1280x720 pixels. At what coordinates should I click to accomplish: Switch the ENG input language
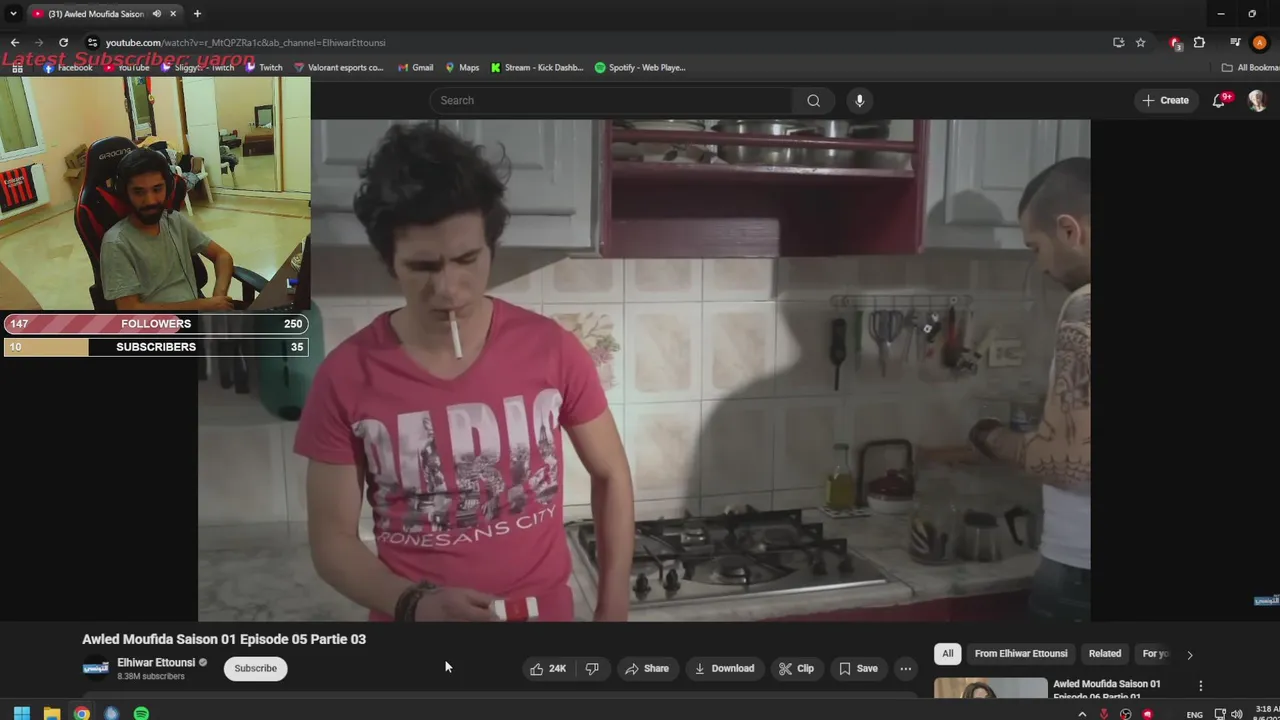pyautogui.click(x=1194, y=714)
